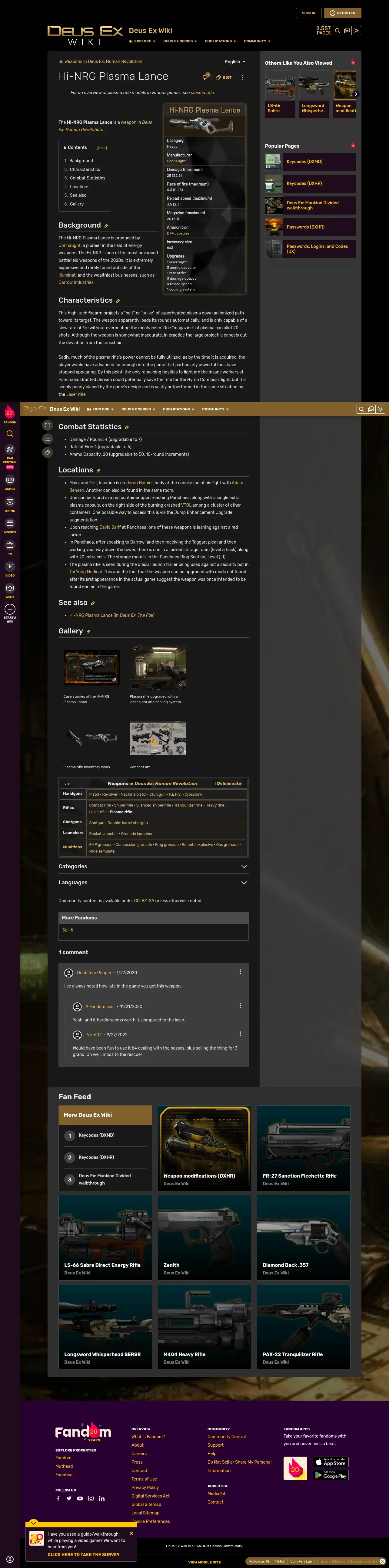Click the comment count bubble icon
Image resolution: width=389 pixels, height=1568 pixels.
click(206, 77)
